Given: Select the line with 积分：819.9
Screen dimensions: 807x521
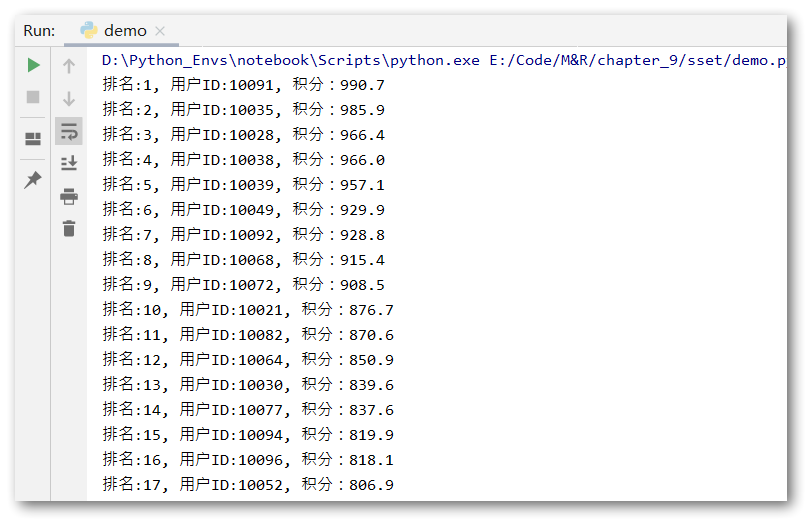Looking at the screenshot, I should coord(248,435).
